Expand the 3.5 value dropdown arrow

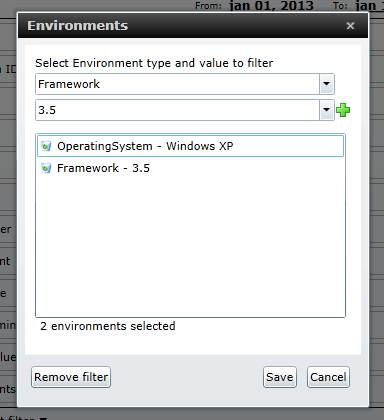pos(327,110)
